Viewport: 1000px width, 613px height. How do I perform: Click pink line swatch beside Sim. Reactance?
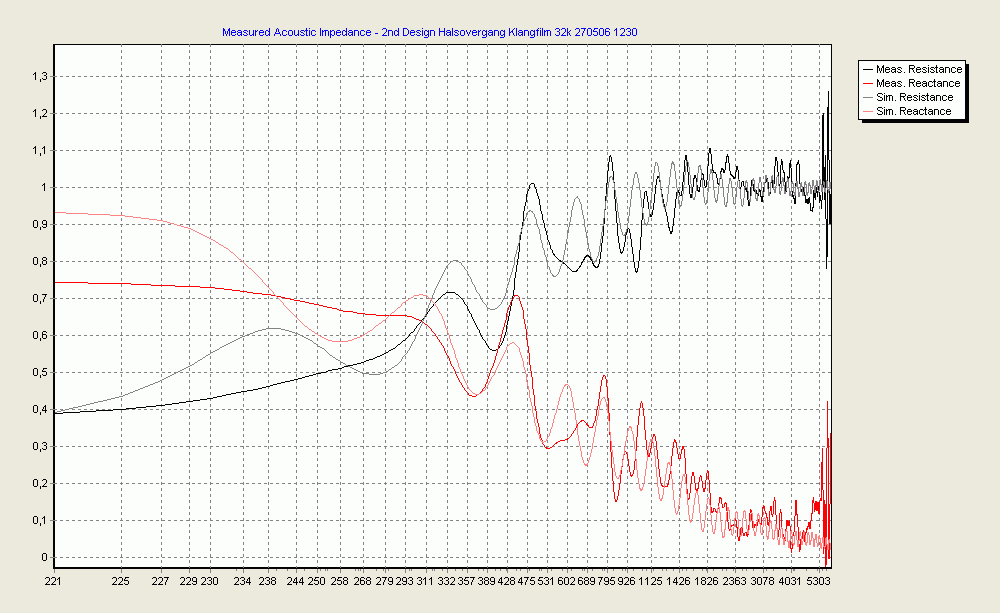point(867,111)
